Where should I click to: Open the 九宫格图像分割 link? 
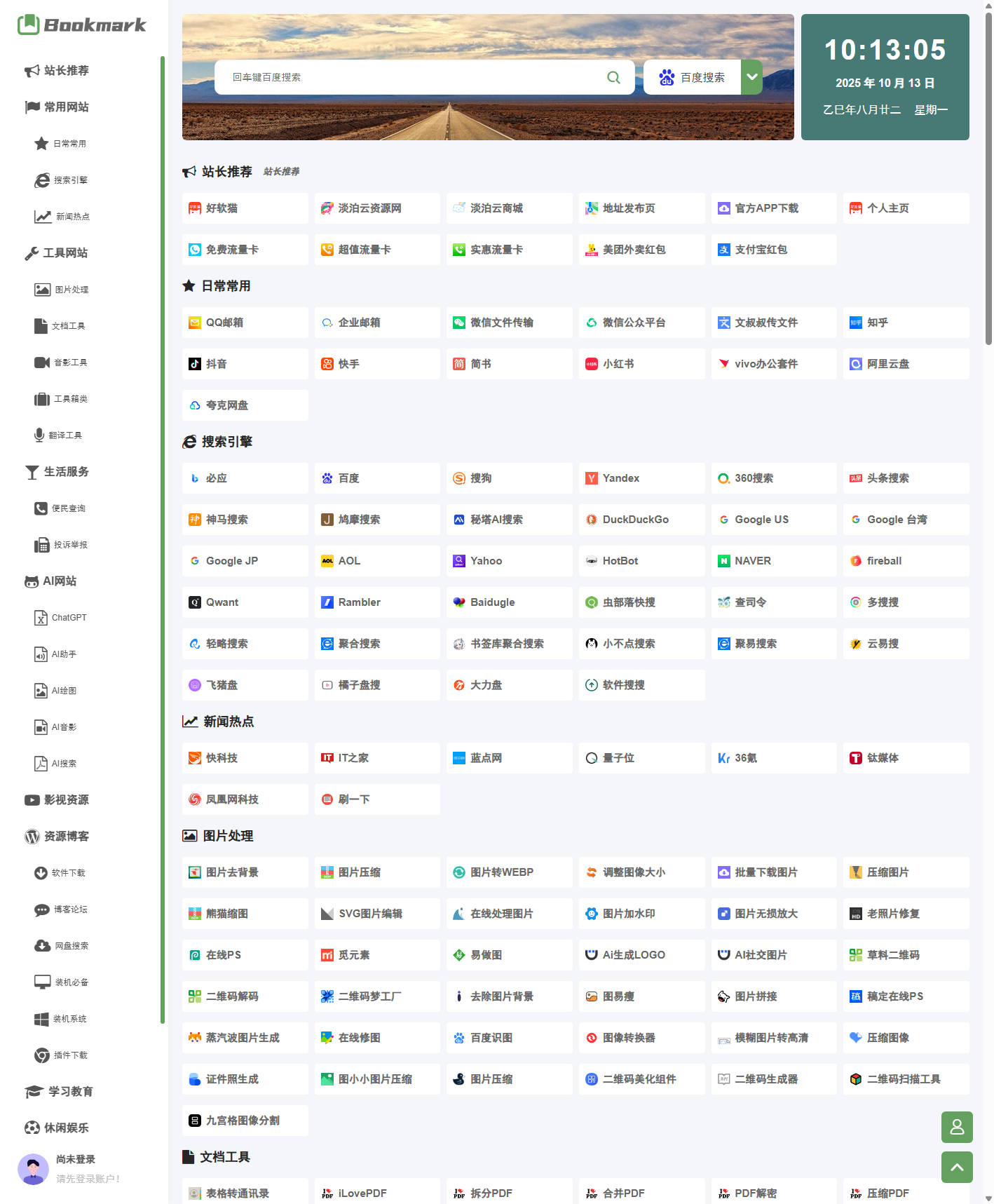(x=245, y=1121)
